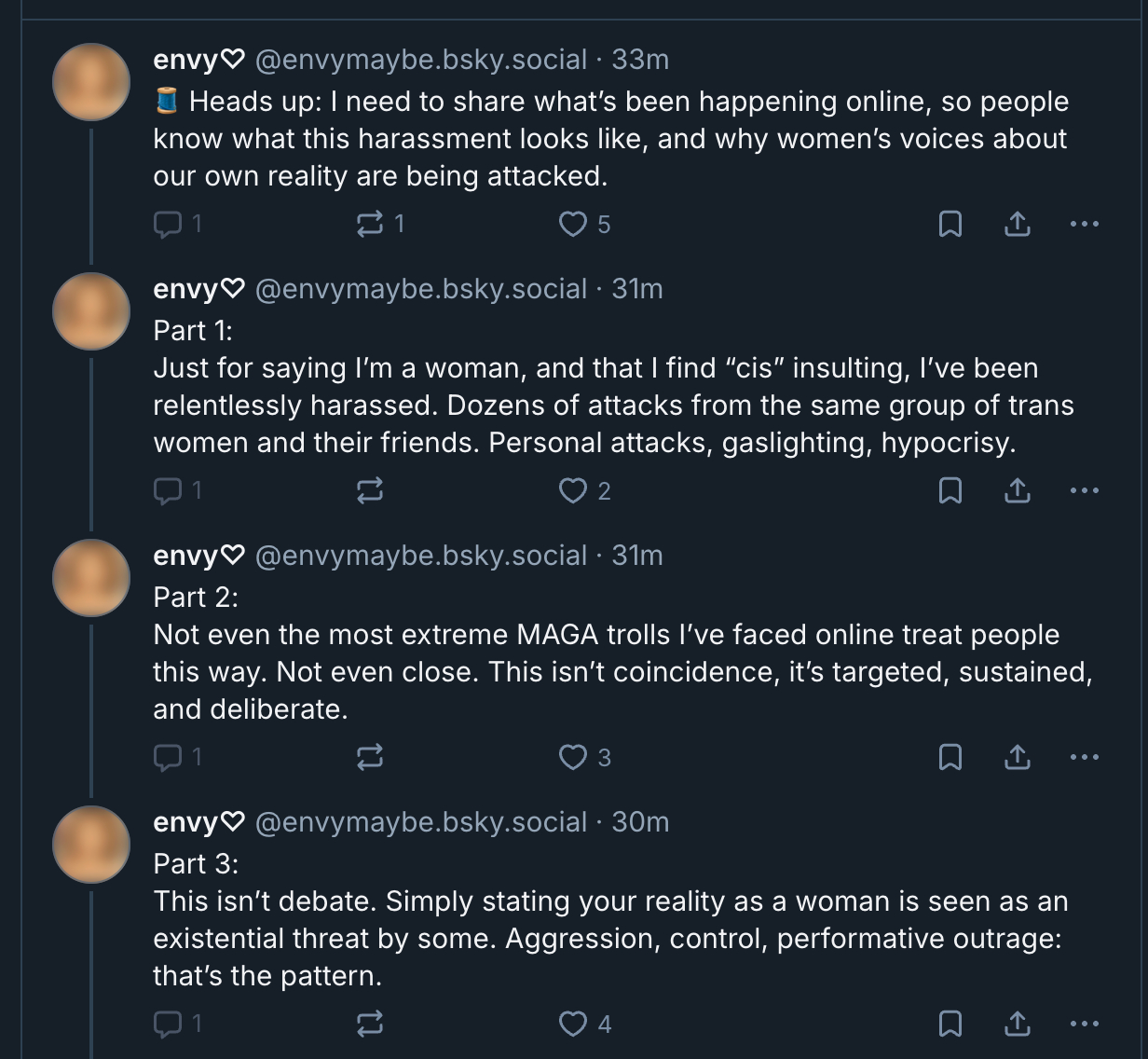Repost the "Part 2" post
This screenshot has height=1059, width=1148.
[370, 757]
